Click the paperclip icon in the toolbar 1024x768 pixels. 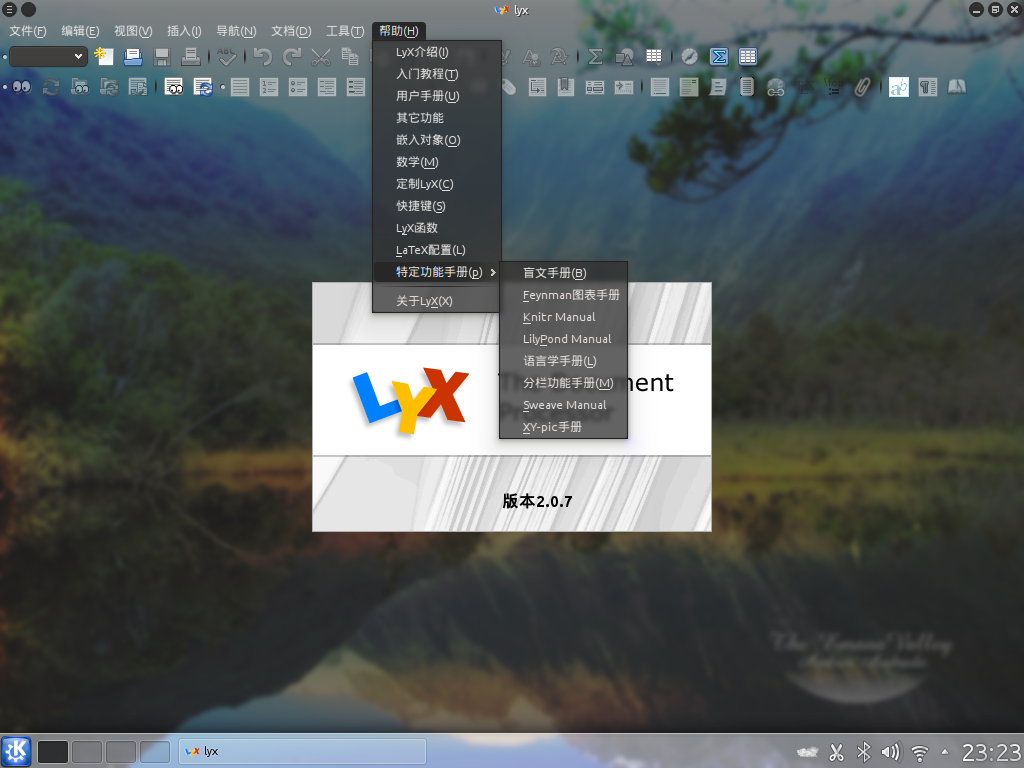862,87
